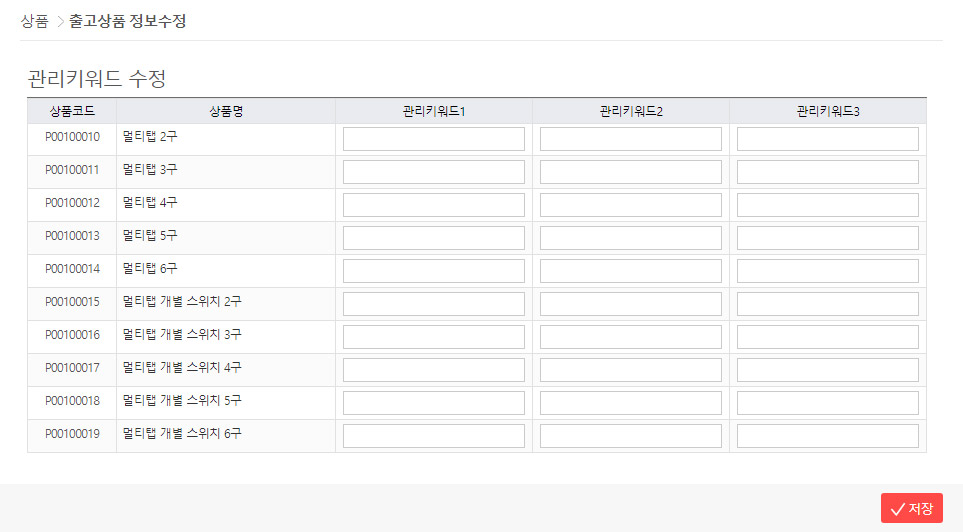
Task: Click the 관리키워드2 column header
Action: pos(630,111)
